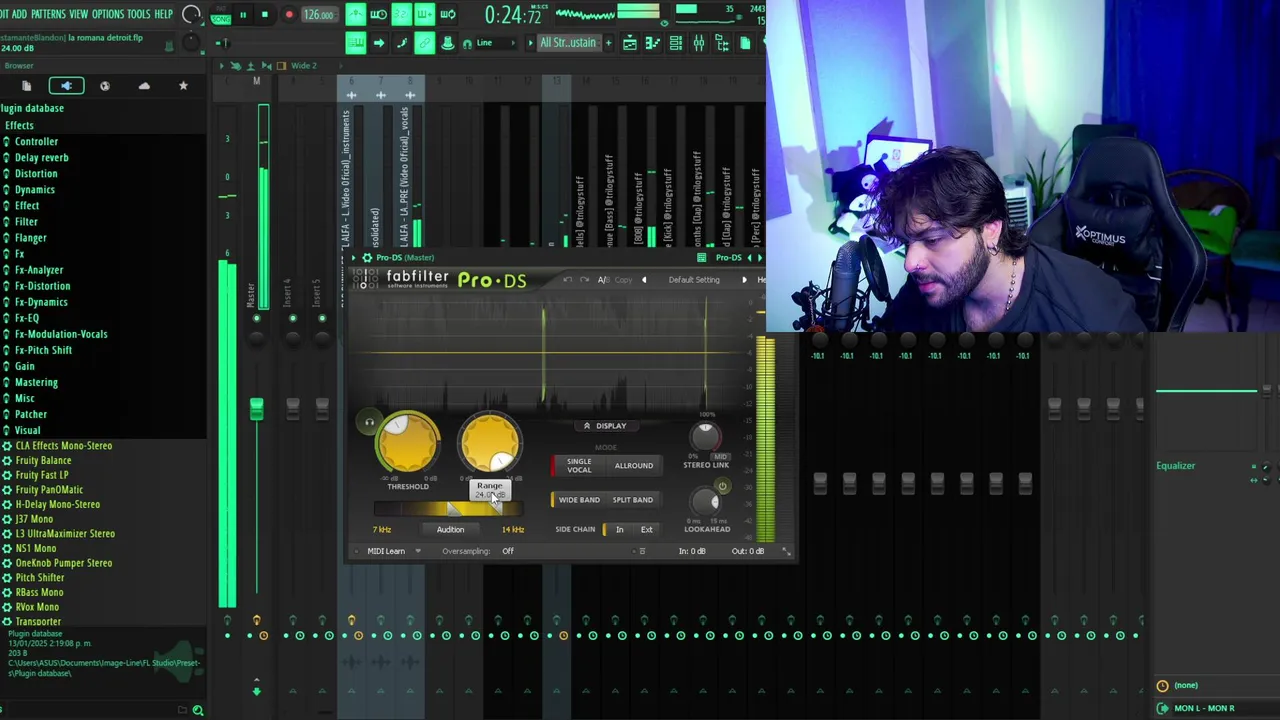This screenshot has width=1280, height=720.
Task: Collapse the Plugin database tree node
Action: click(32, 108)
